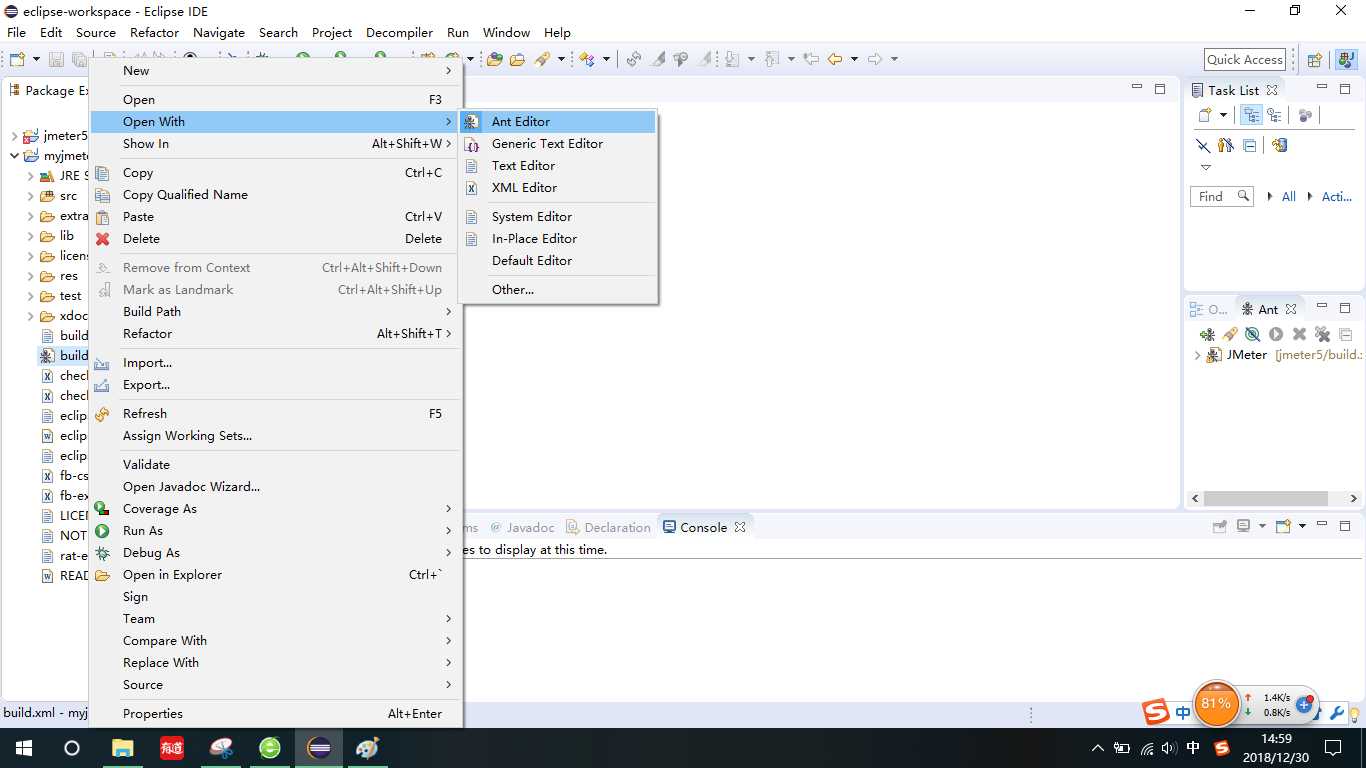
Task: Click Properties in the context menu
Action: (x=275, y=713)
